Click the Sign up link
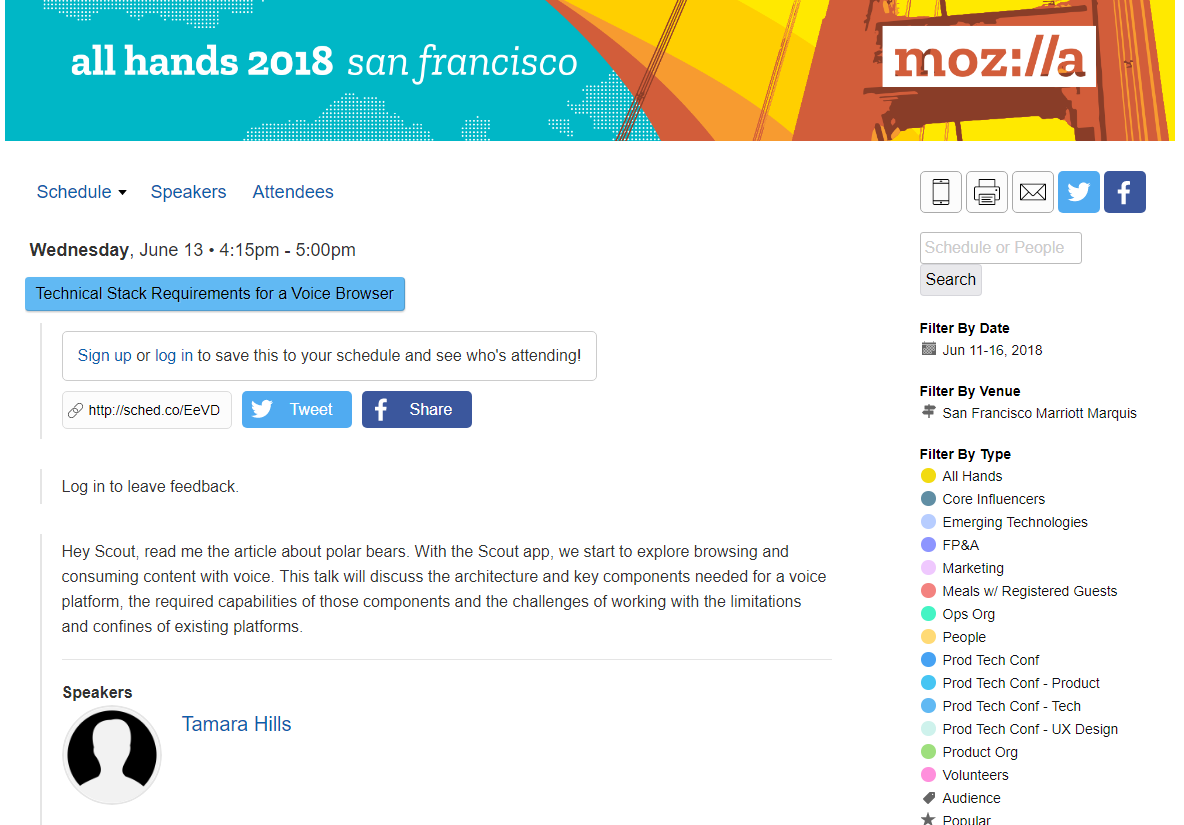1184x825 pixels. pyautogui.click(x=104, y=355)
